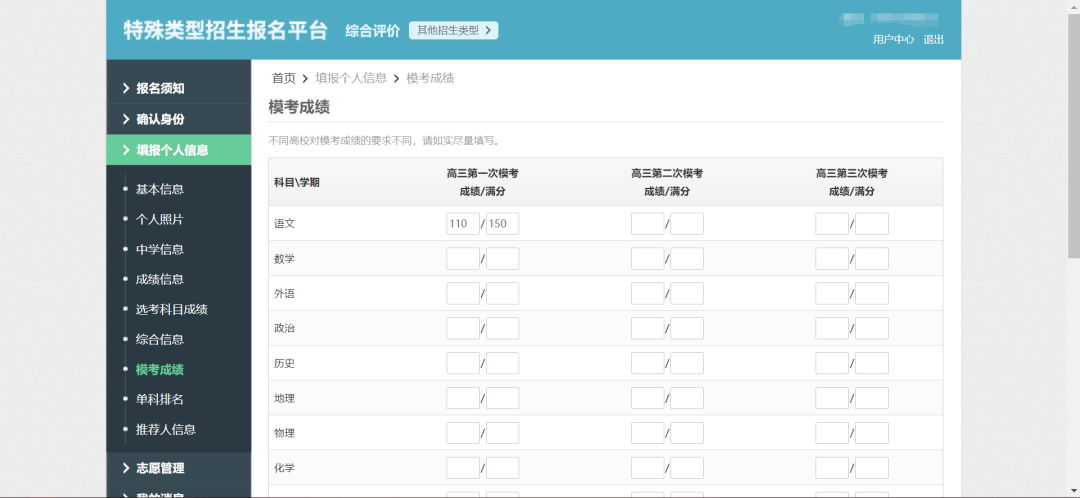Click 地理 first mock exam score field
This screenshot has height=498, width=1080.
(463, 398)
